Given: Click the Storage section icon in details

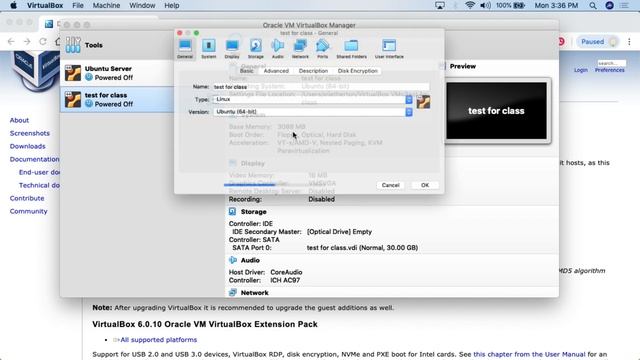Looking at the screenshot, I should coord(232,211).
